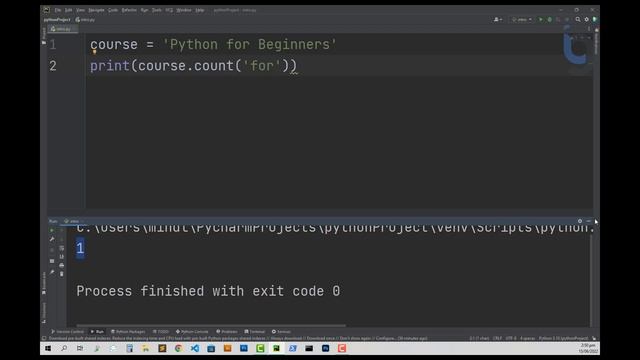Open Google Chrome from the taskbar

[x=178, y=349]
